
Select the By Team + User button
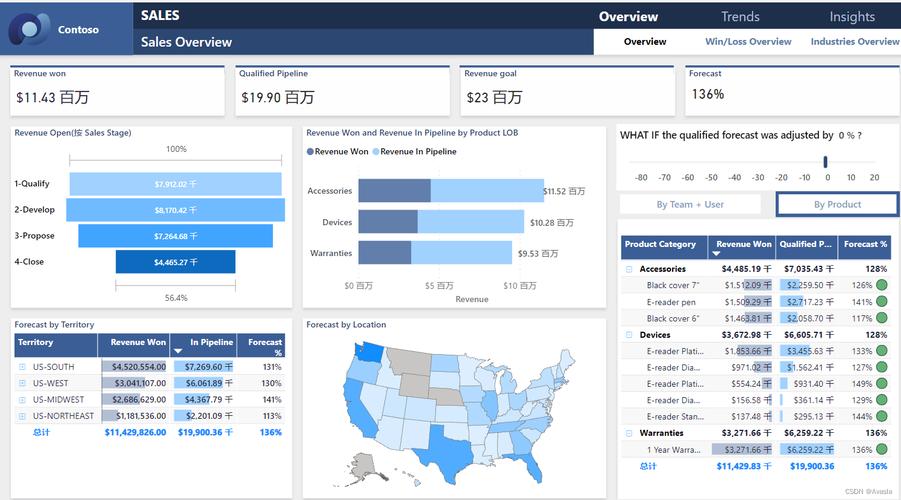[690, 204]
